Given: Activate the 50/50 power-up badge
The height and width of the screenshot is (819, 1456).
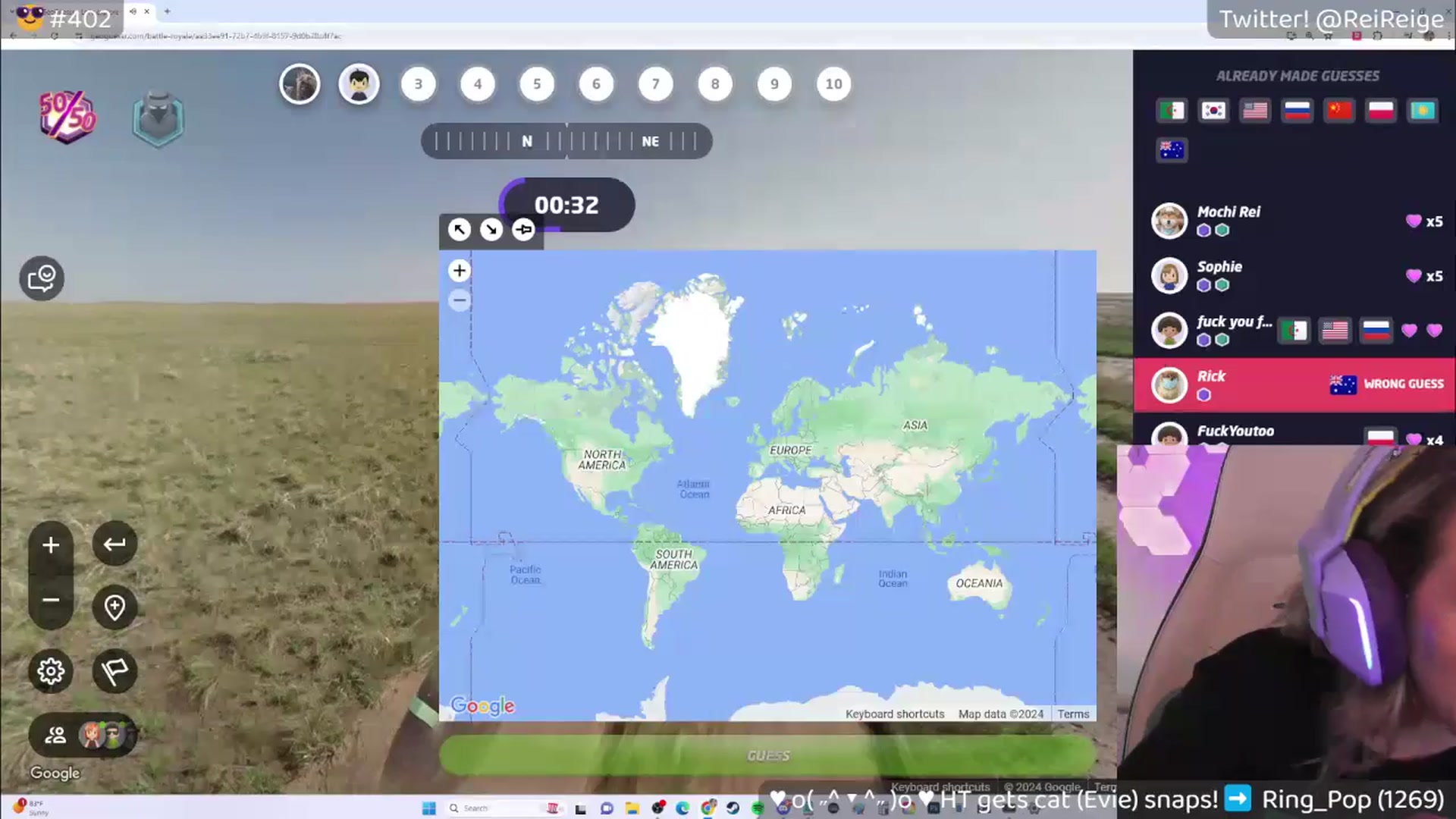Looking at the screenshot, I should 67,118.
